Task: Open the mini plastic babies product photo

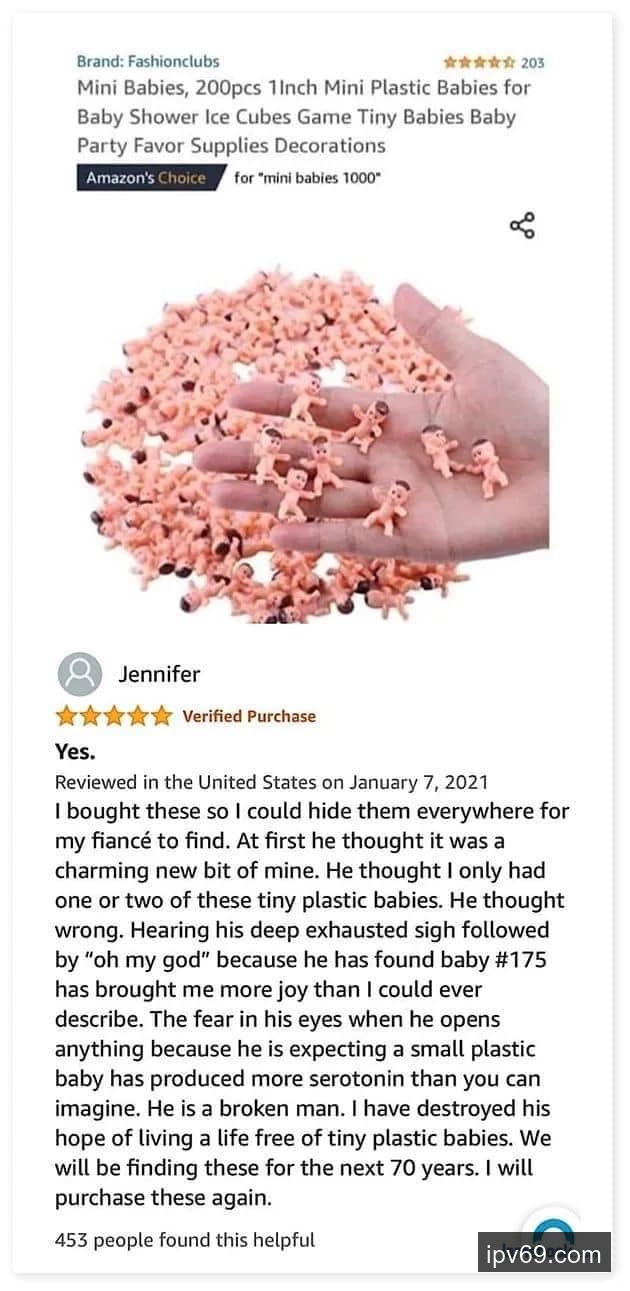Action: pos(314,446)
